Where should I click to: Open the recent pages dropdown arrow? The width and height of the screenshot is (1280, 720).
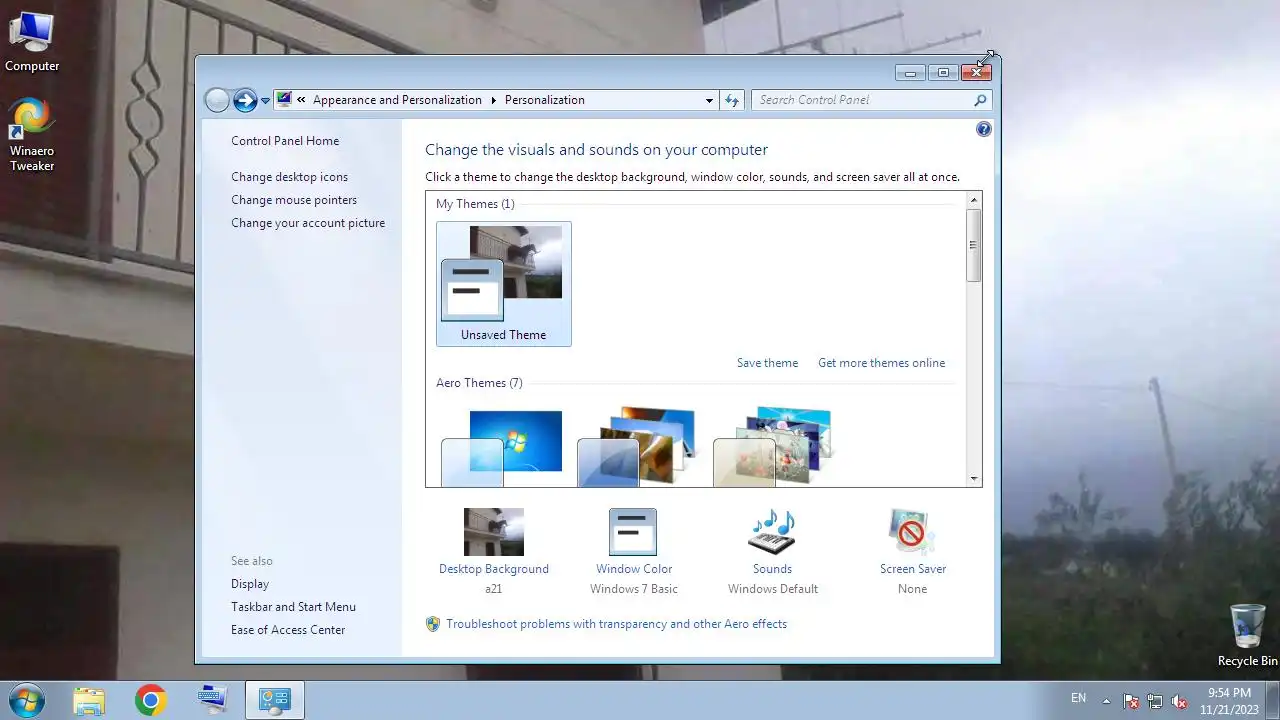tap(265, 101)
